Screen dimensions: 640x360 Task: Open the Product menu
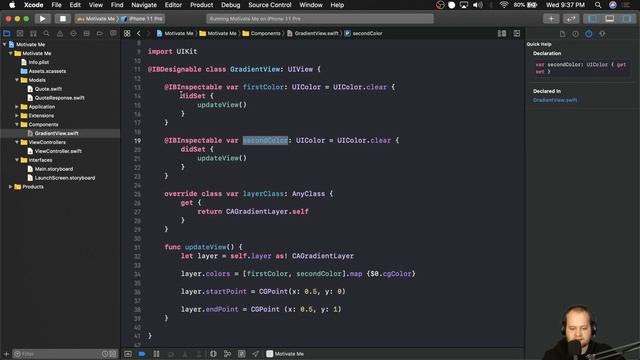[x=201, y=5]
